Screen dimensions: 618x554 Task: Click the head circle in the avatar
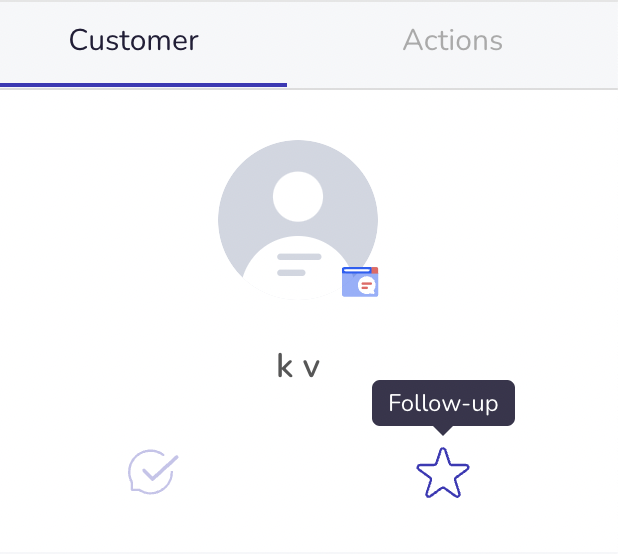pyautogui.click(x=298, y=197)
